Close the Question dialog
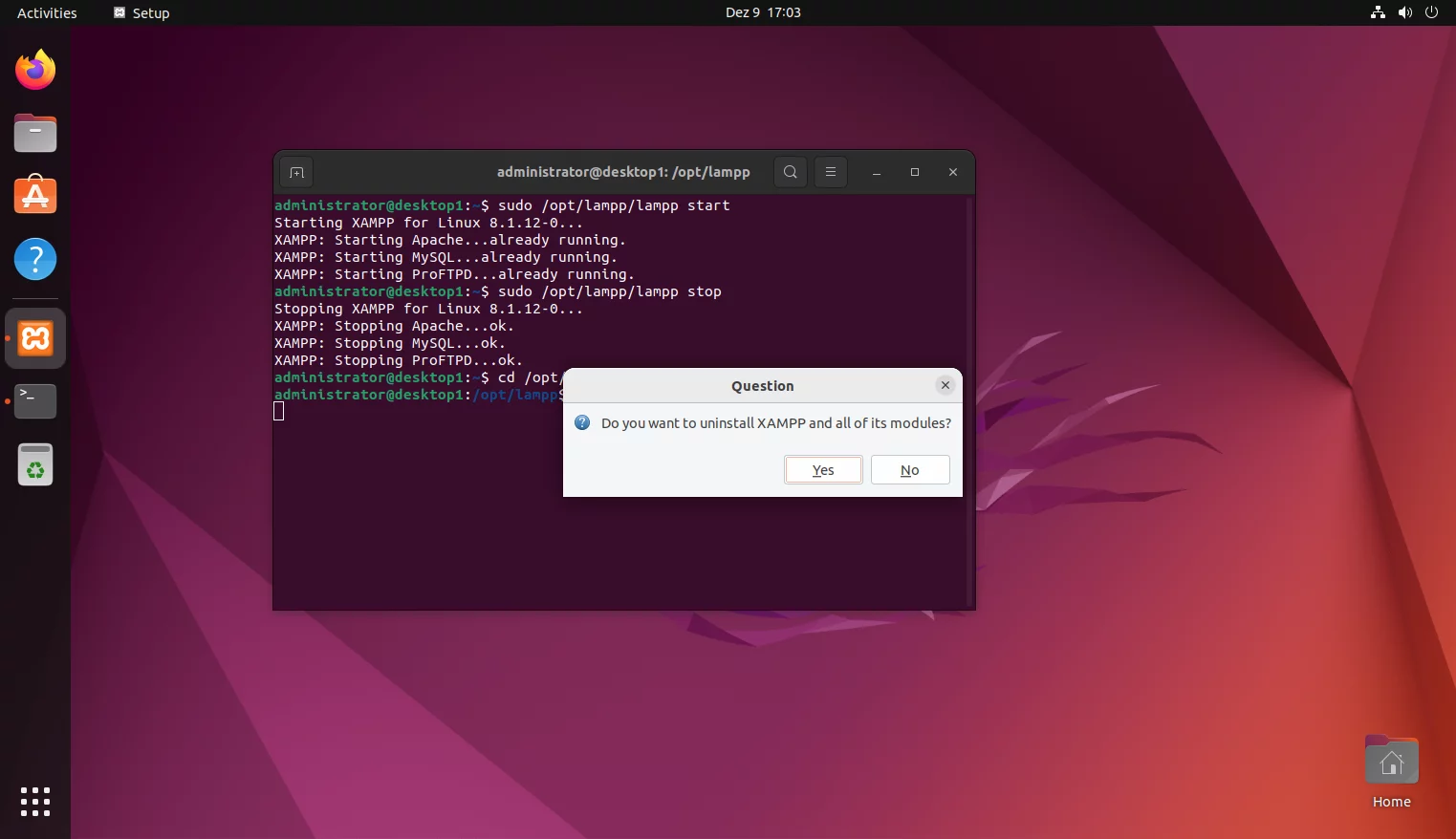This screenshot has height=839, width=1456. pos(945,385)
